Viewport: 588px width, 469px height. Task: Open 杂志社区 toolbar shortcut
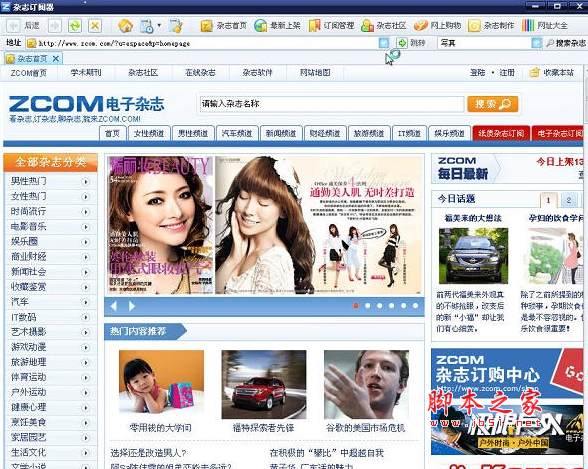pyautogui.click(x=384, y=25)
